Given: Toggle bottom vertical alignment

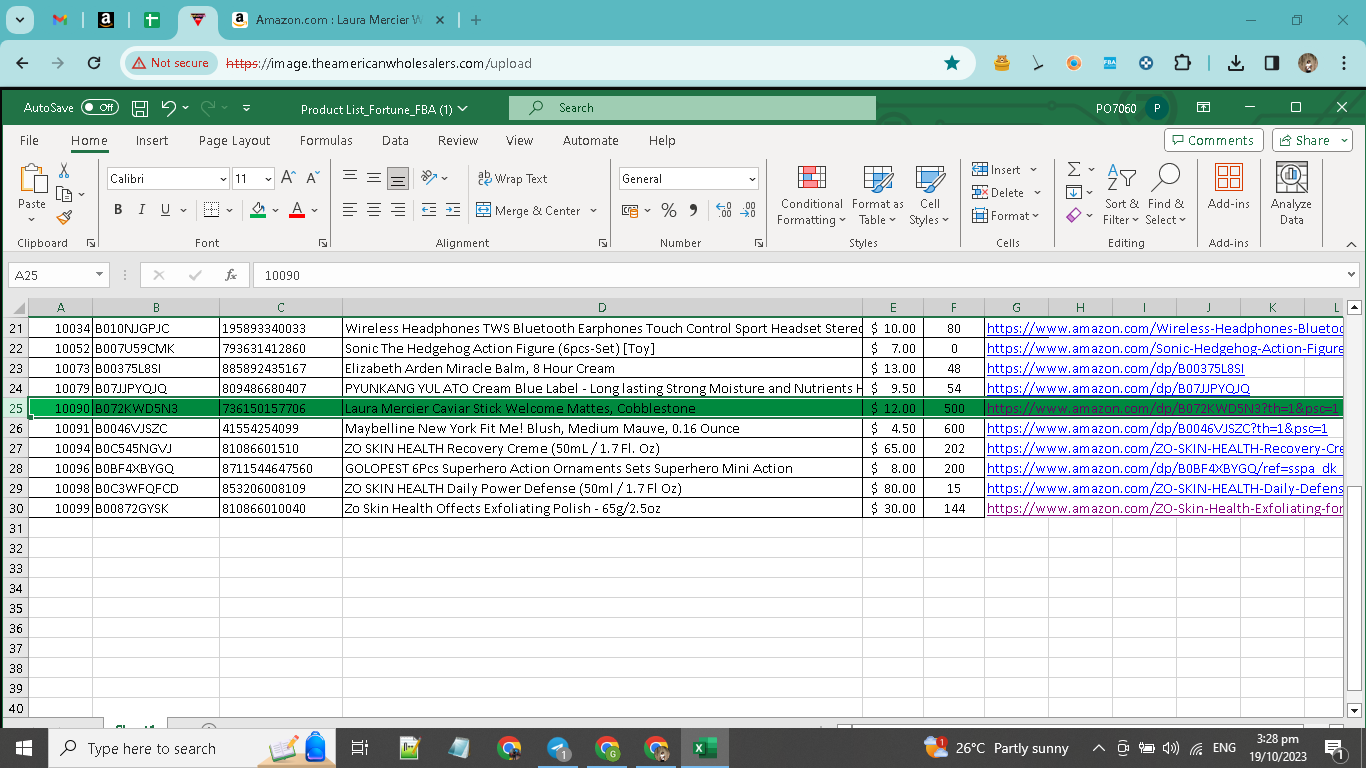Looking at the screenshot, I should click(x=398, y=178).
